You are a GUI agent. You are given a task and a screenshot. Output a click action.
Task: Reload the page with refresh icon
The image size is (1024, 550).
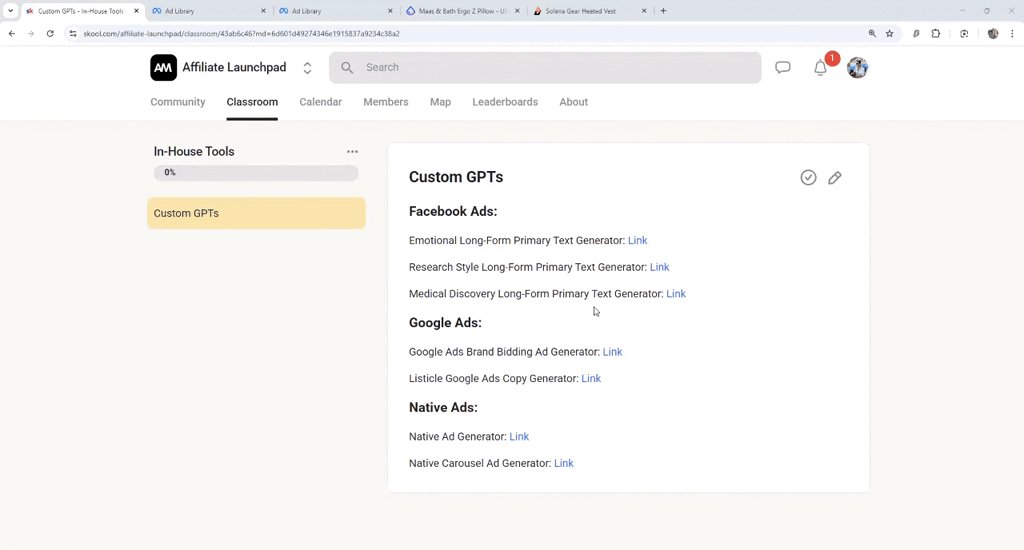click(50, 33)
